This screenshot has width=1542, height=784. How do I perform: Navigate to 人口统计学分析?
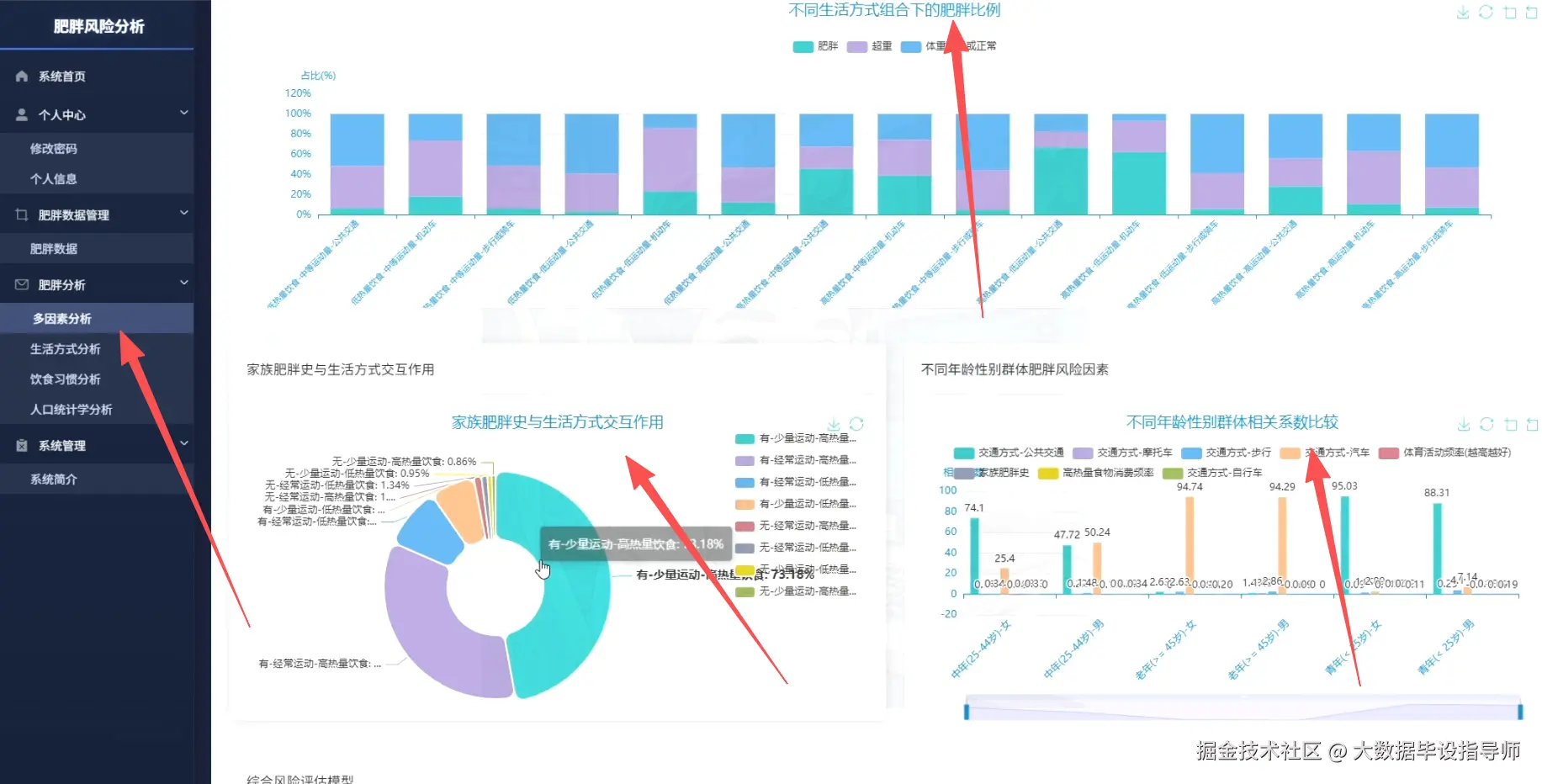97,410
